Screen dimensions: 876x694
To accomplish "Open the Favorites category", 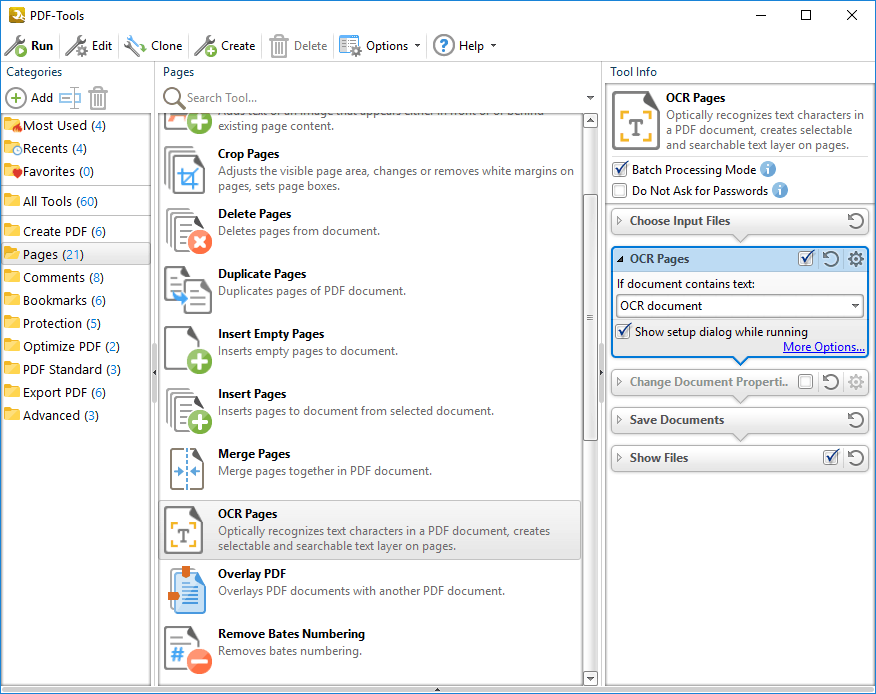I will (75, 172).
